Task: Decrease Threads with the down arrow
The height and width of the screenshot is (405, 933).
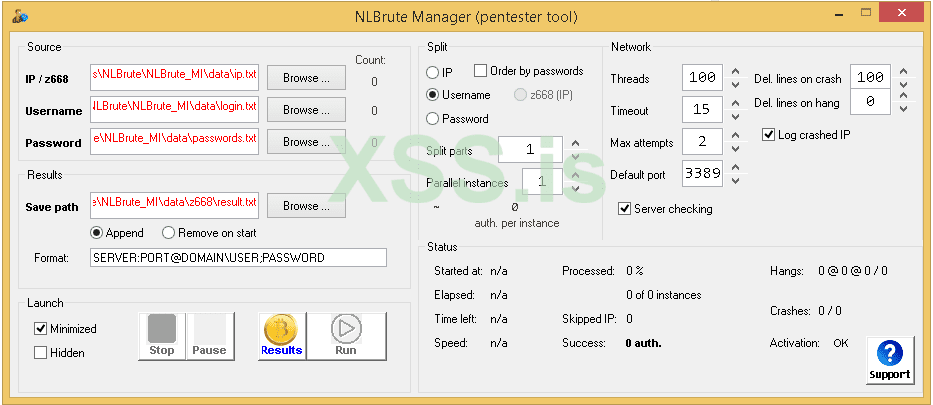Action: pos(735,84)
